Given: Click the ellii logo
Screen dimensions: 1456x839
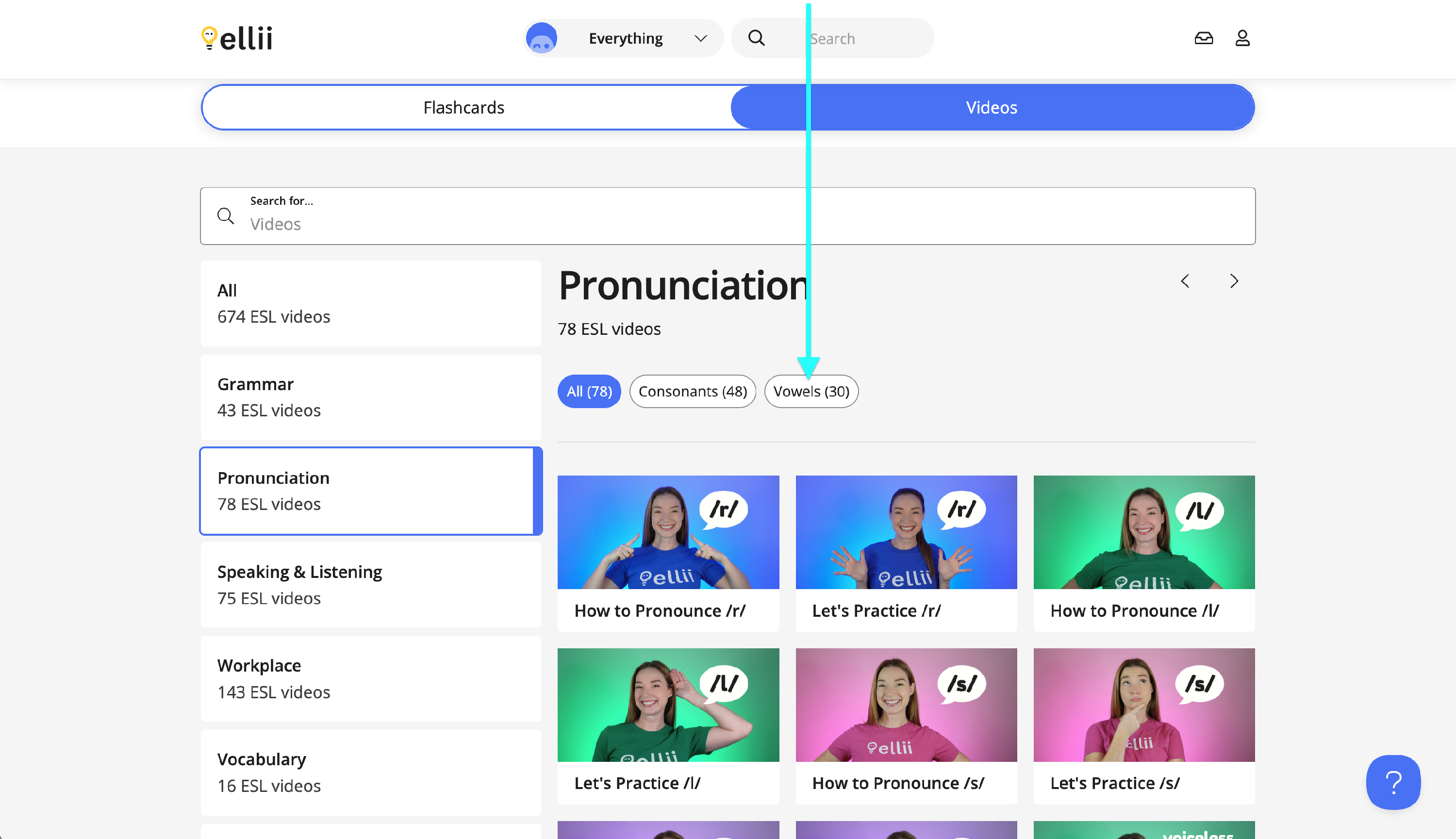Looking at the screenshot, I should click(x=237, y=38).
